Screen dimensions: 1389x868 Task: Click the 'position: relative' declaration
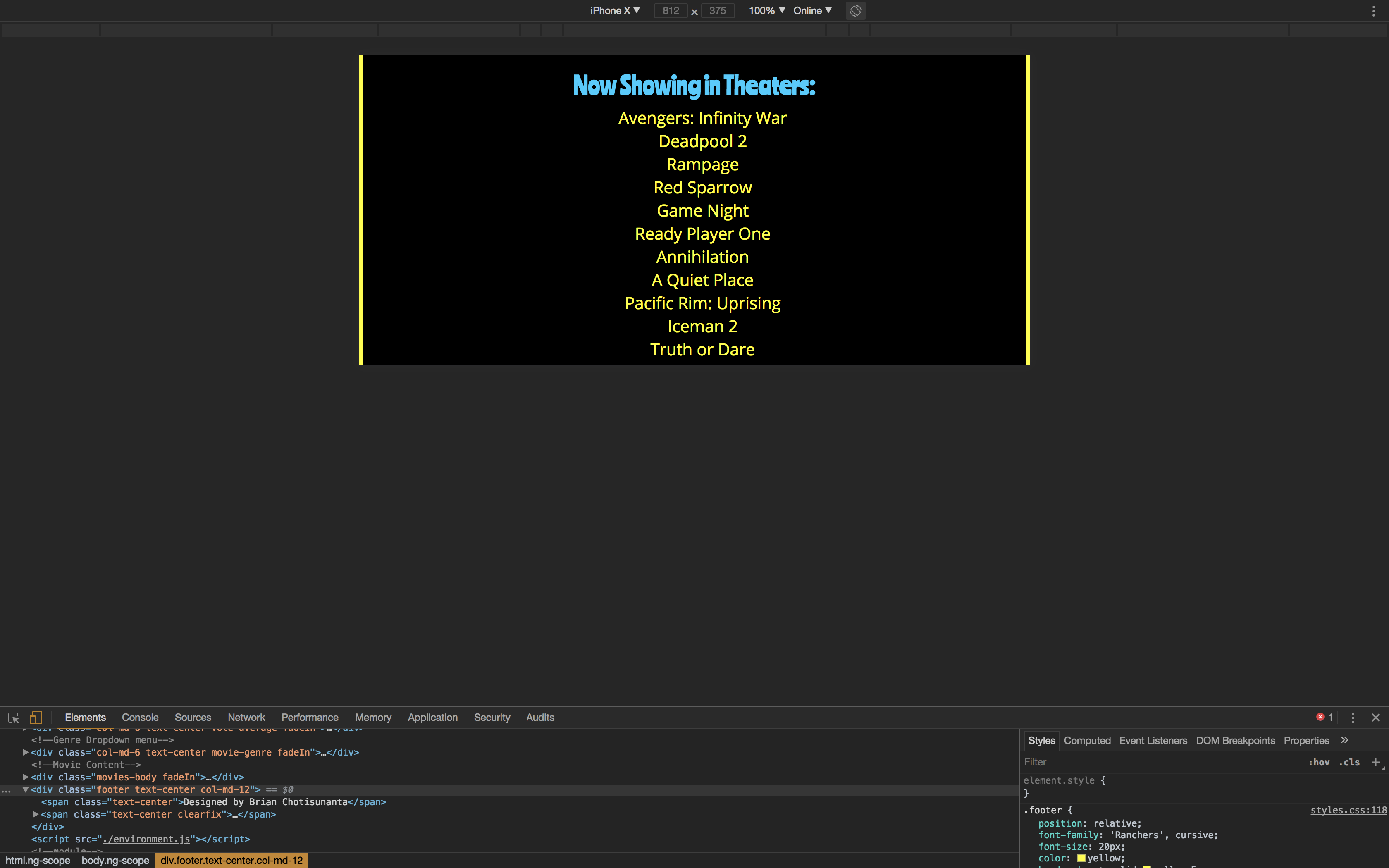[1089, 823]
